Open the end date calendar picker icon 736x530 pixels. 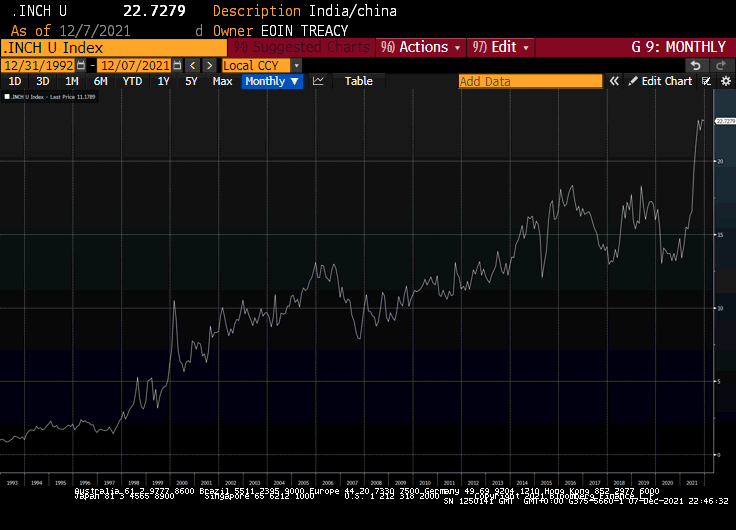177,65
